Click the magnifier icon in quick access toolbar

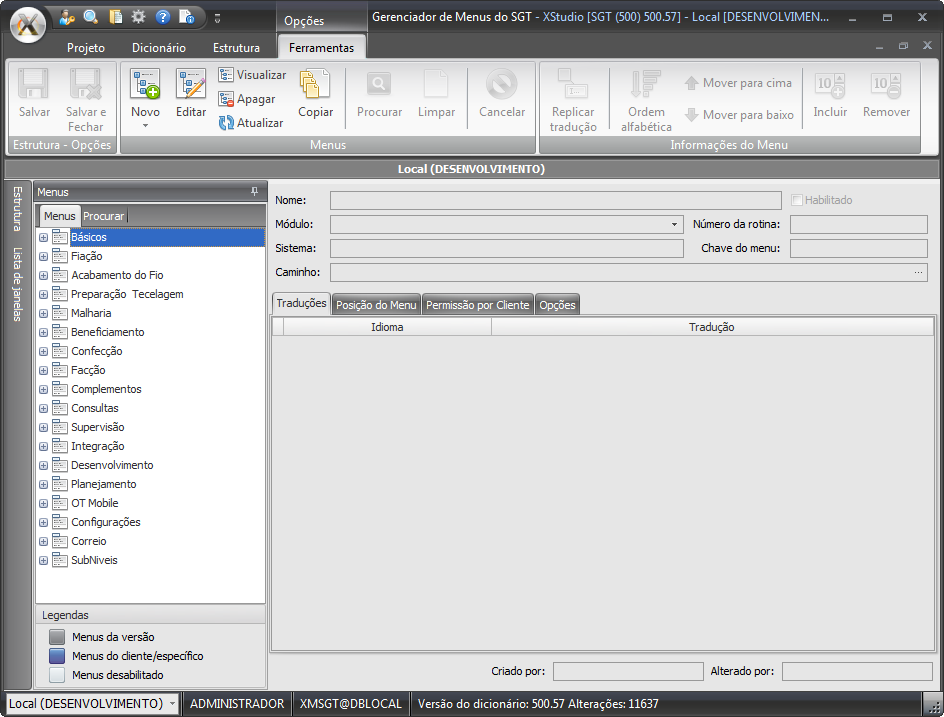91,17
